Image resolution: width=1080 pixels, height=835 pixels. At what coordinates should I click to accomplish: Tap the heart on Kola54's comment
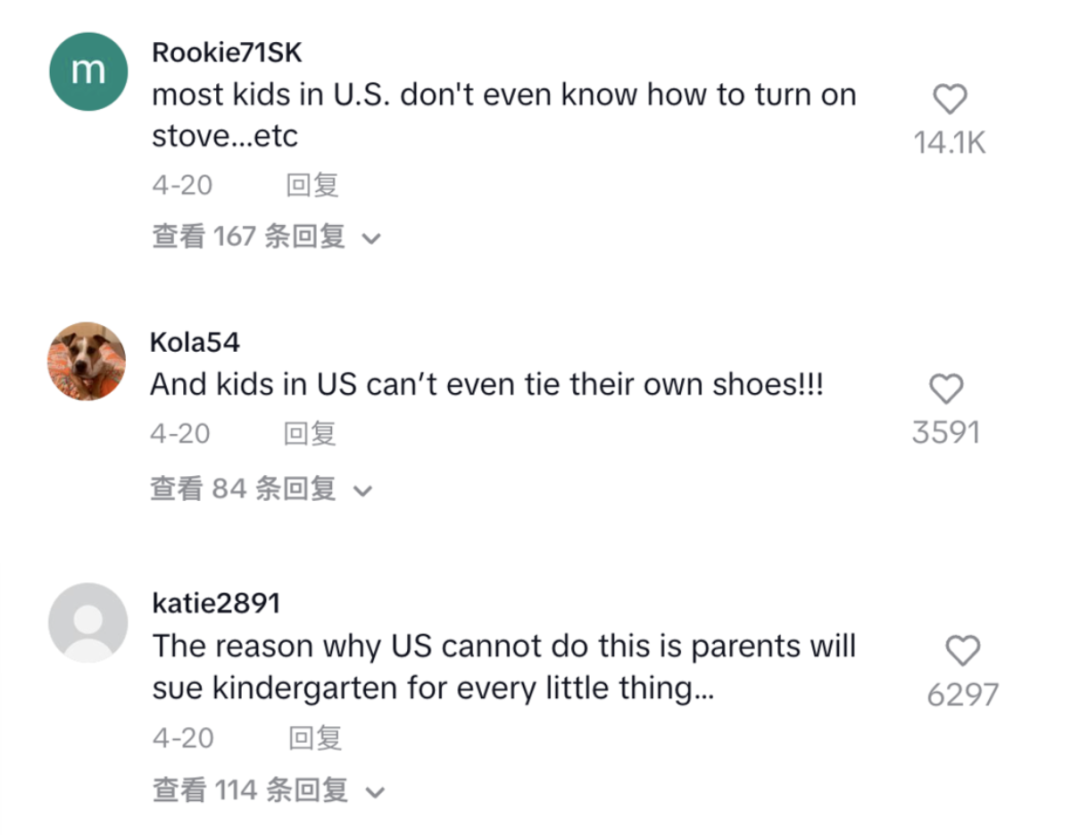click(x=946, y=389)
